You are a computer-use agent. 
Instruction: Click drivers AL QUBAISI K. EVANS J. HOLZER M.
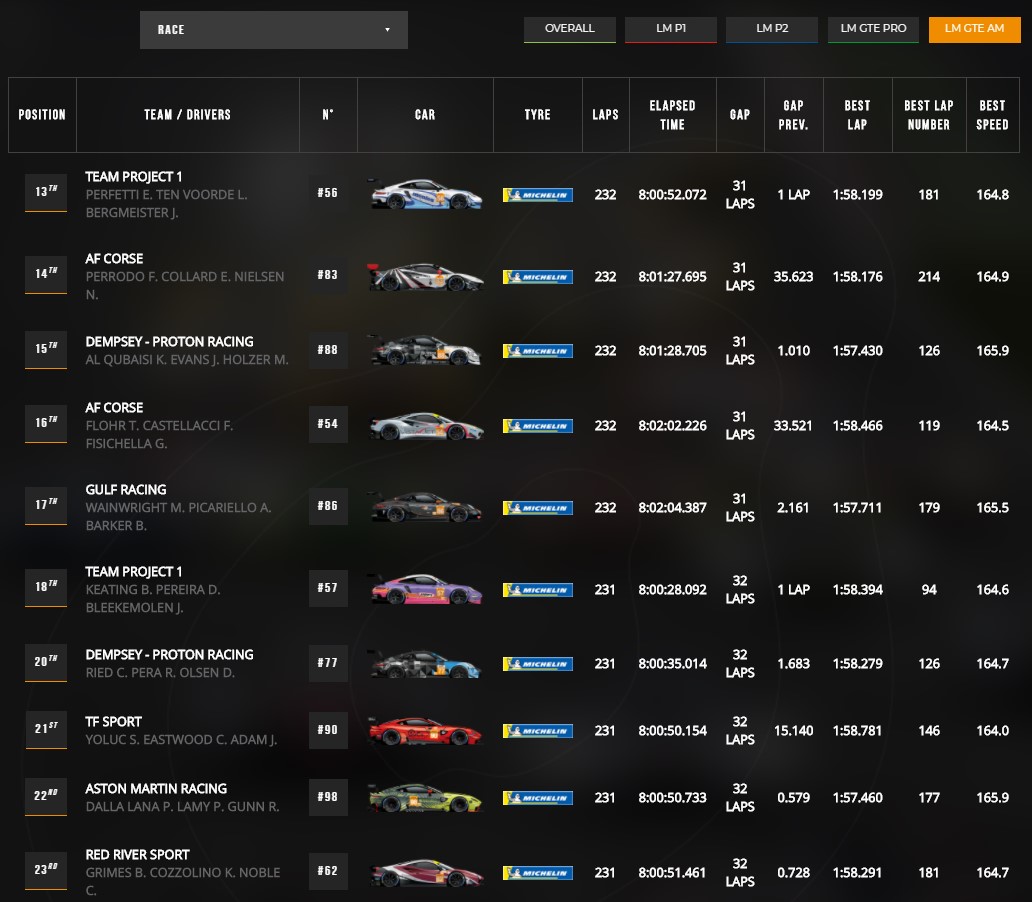187,359
